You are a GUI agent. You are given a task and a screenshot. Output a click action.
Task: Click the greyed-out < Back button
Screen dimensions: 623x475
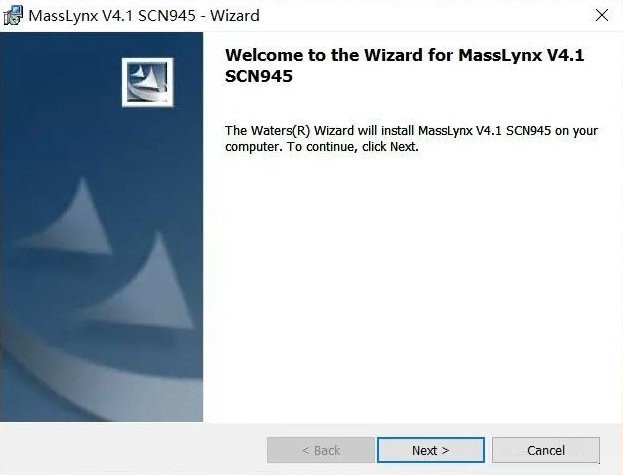[321, 450]
